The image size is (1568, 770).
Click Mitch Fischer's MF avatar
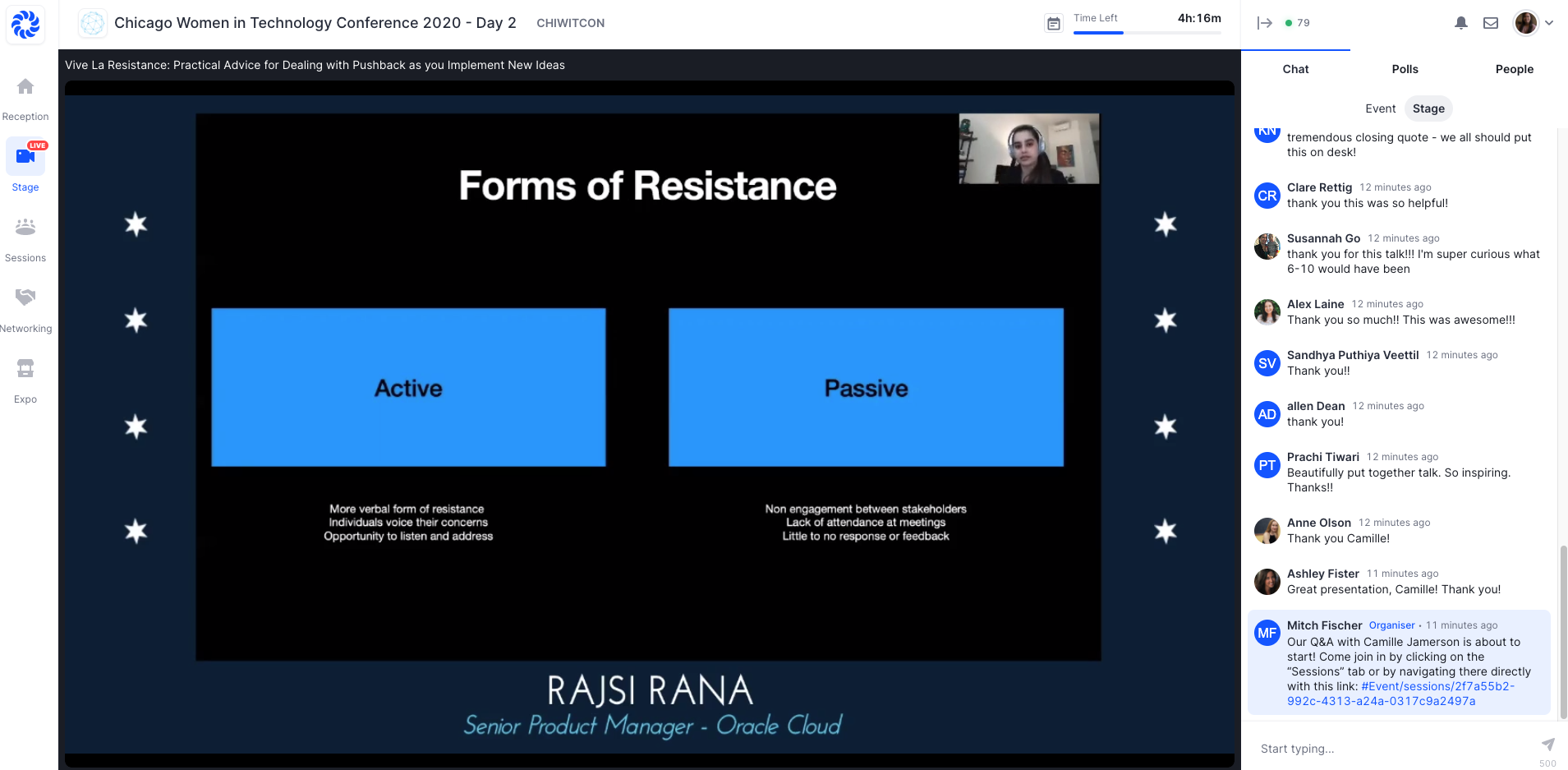click(x=1267, y=633)
